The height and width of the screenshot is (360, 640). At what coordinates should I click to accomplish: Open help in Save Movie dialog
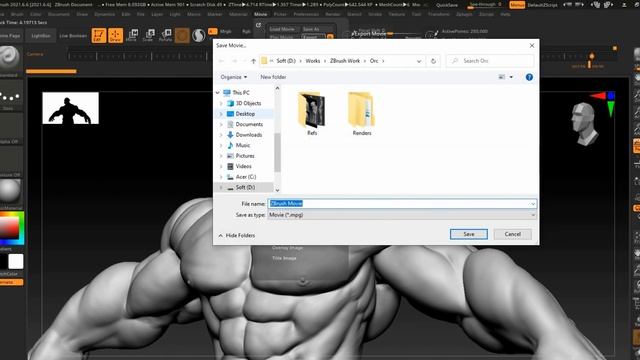click(529, 77)
